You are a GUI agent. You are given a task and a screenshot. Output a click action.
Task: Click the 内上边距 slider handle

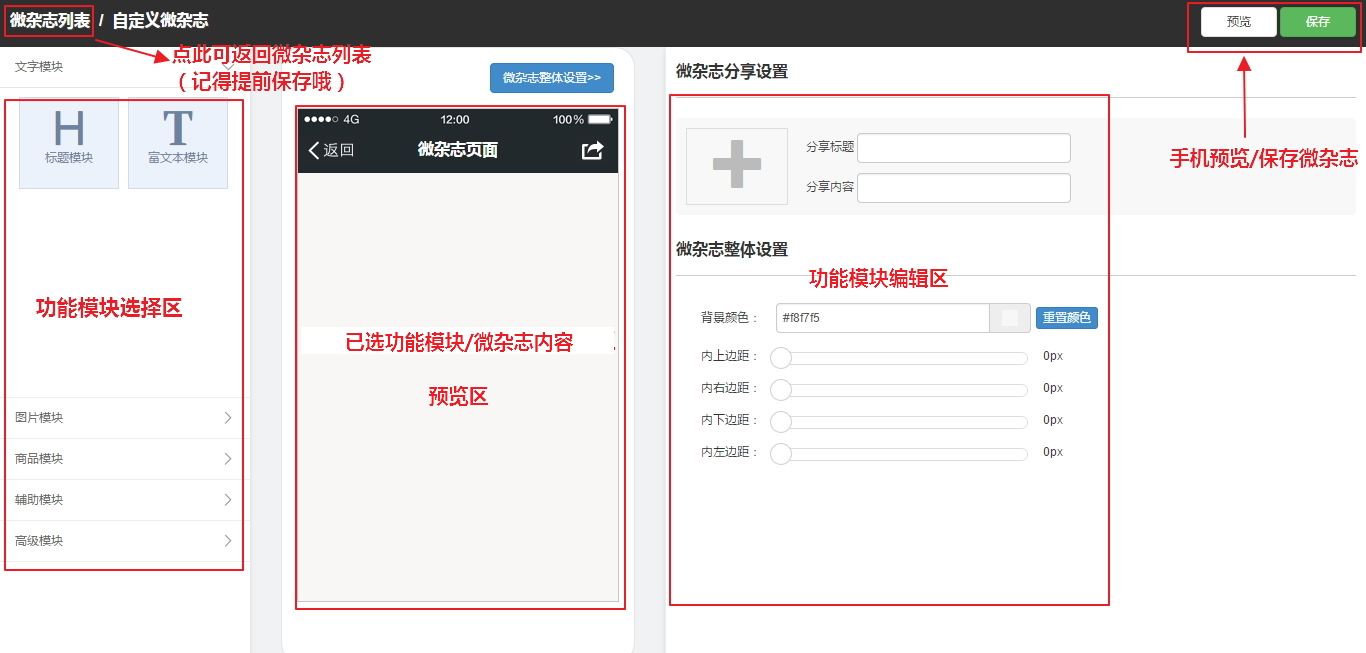click(781, 358)
